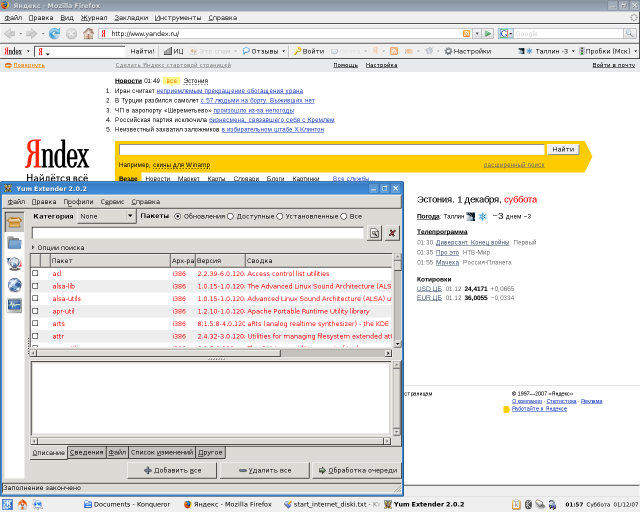The height and width of the screenshot is (512, 640).
Task: Open the repository globe view in Yum Extender sidebar
Action: (x=14, y=285)
